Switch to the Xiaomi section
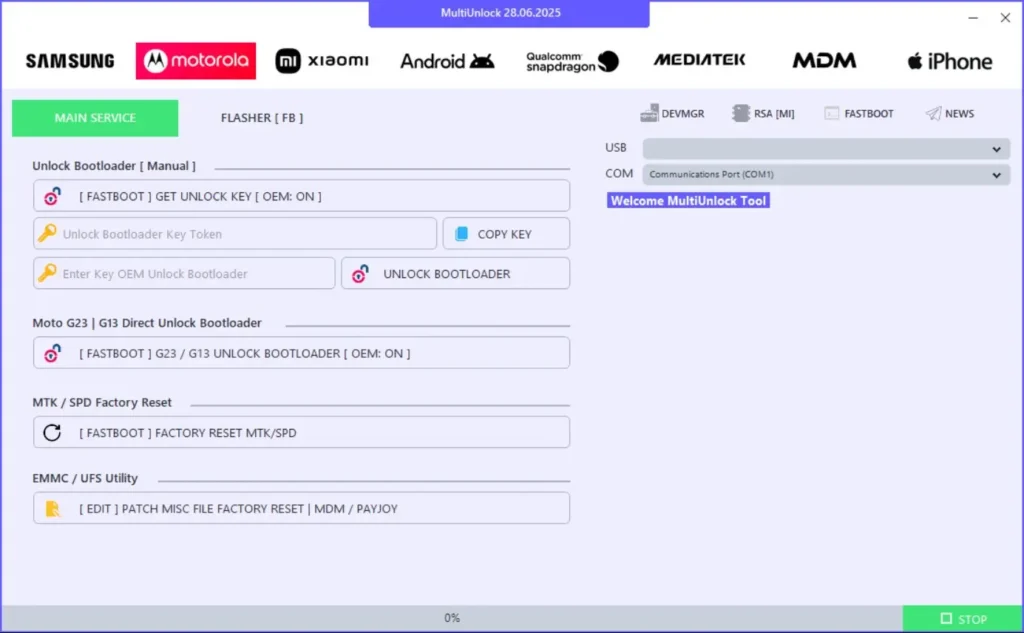 (x=321, y=61)
